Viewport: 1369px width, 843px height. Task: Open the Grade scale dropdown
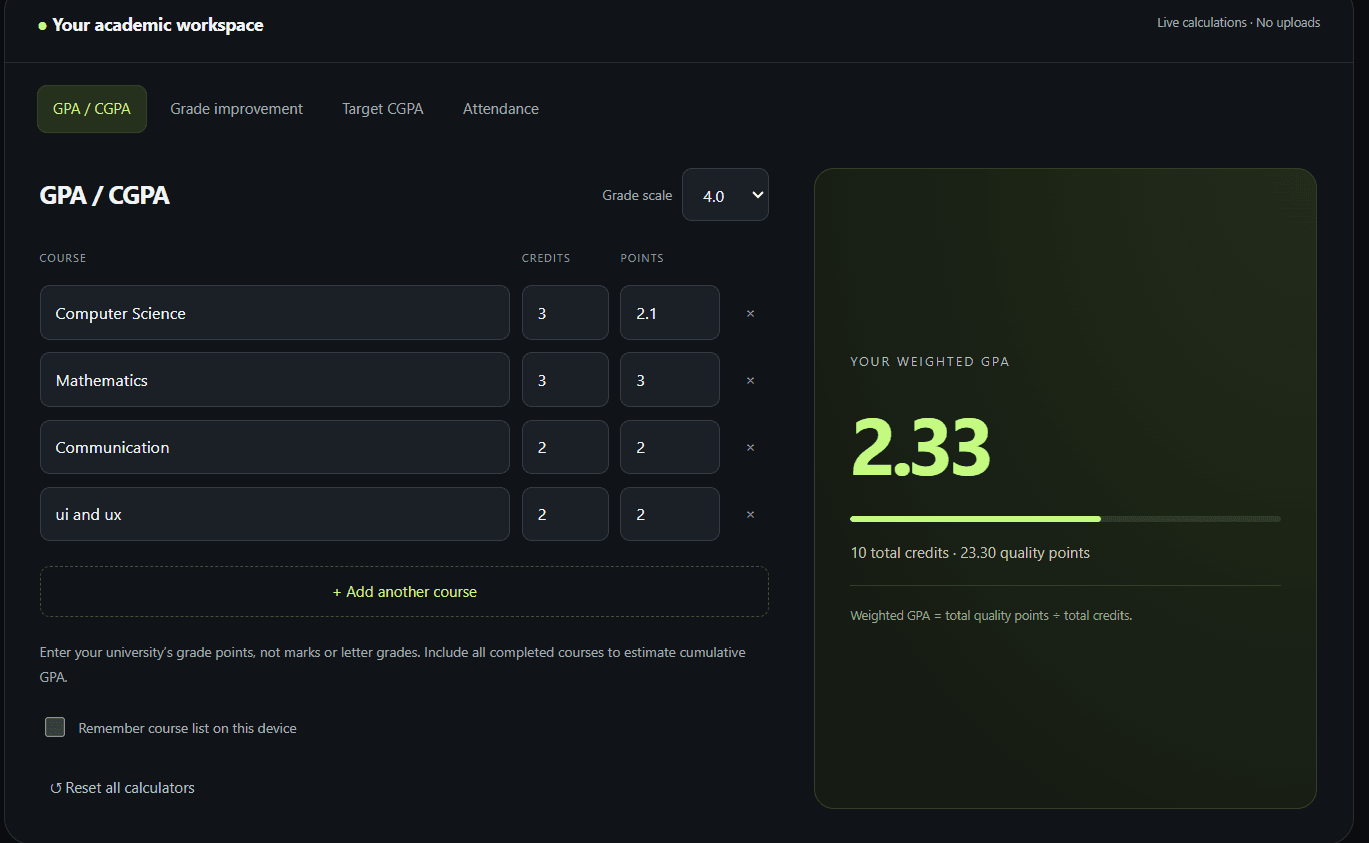725,195
